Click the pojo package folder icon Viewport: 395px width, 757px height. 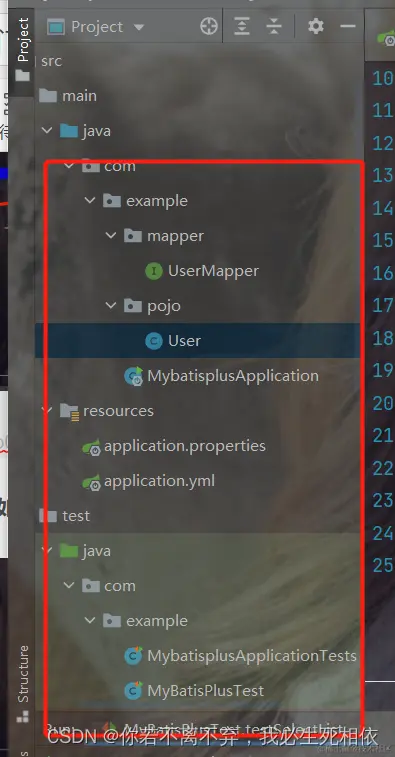coord(132,306)
